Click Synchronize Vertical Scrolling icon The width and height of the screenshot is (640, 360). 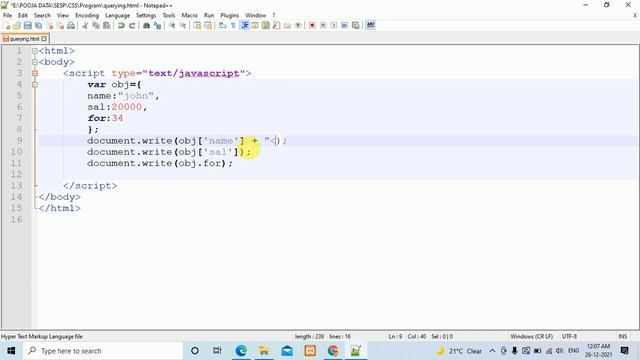coord(197,25)
